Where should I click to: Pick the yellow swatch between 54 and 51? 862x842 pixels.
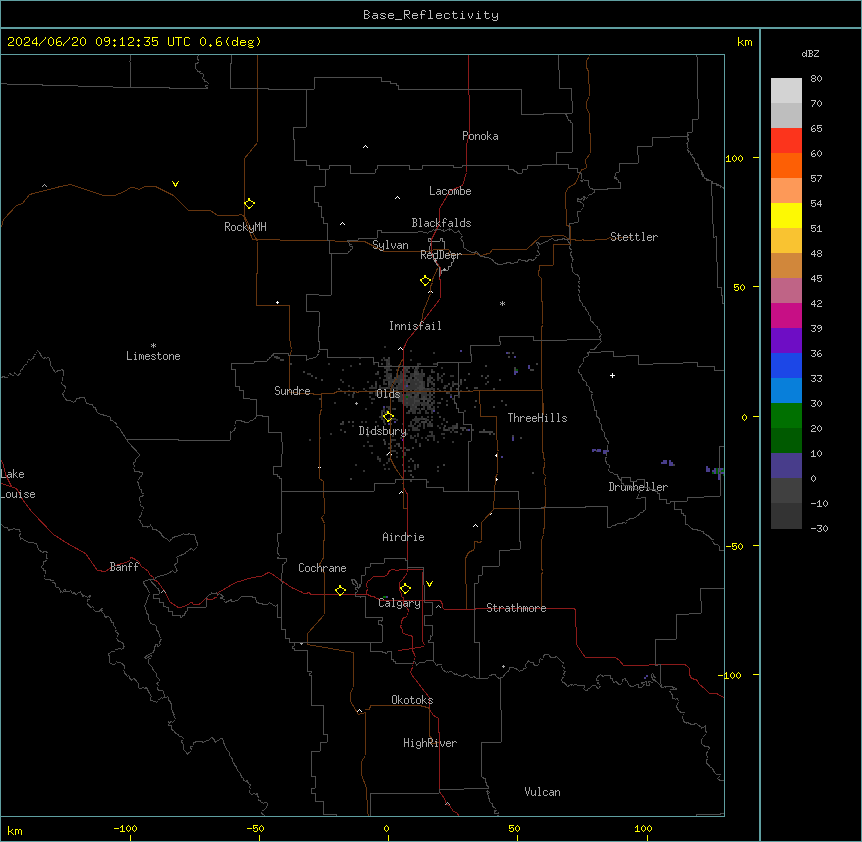point(786,215)
